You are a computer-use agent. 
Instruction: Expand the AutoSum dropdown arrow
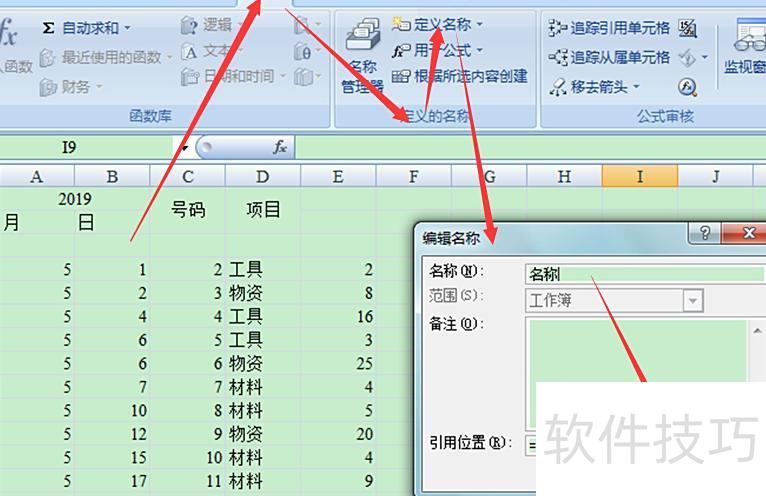pos(128,28)
